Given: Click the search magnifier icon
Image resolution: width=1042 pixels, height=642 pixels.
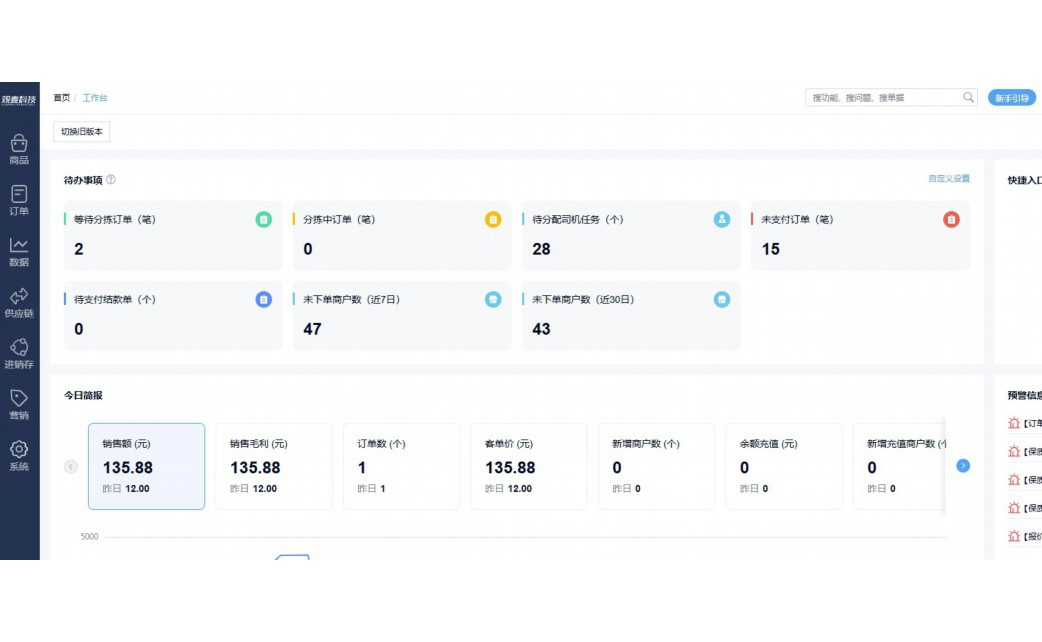Looking at the screenshot, I should tap(968, 98).
